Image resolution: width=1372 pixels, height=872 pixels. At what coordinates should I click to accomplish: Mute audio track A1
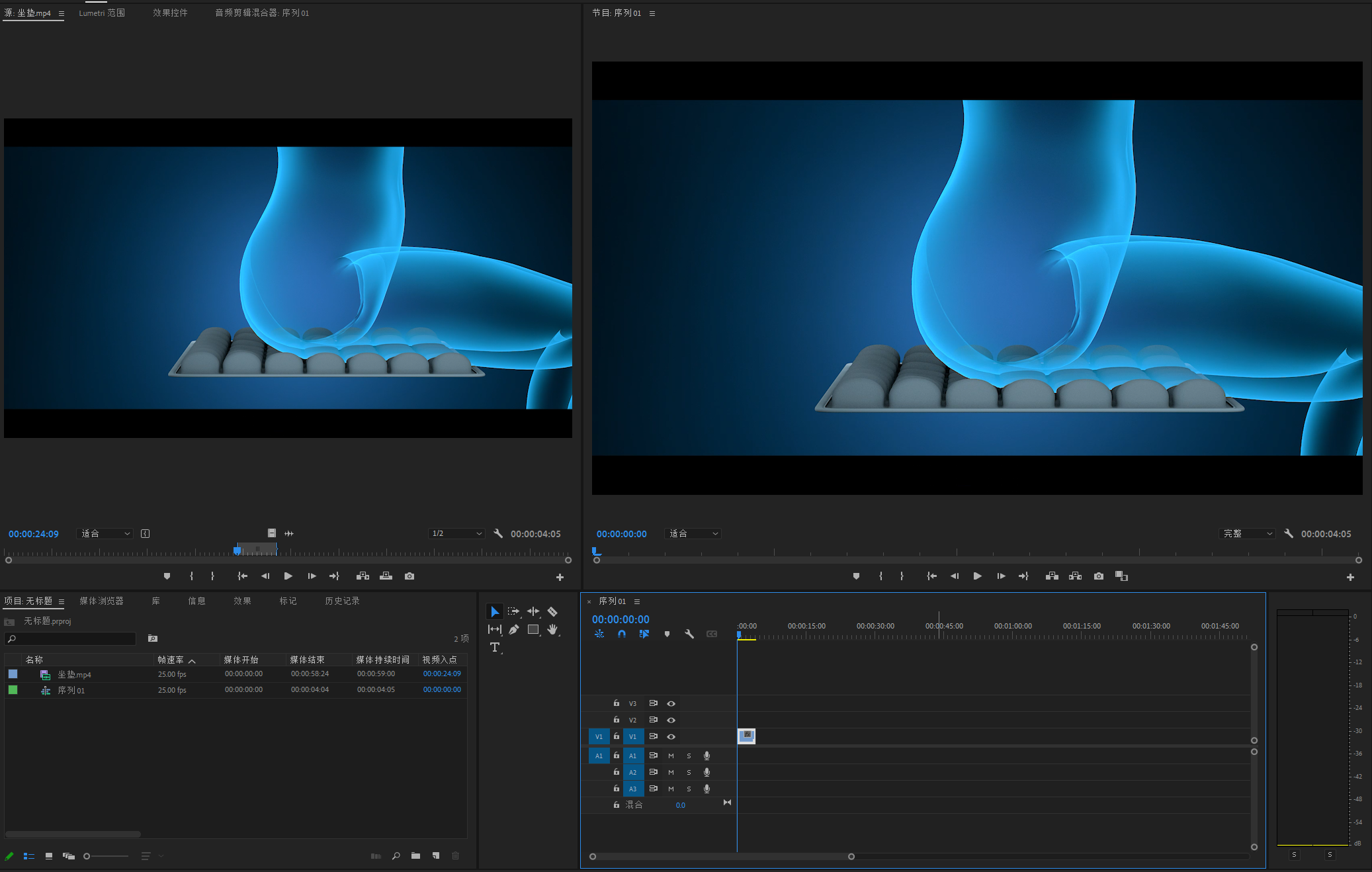pyautogui.click(x=671, y=756)
